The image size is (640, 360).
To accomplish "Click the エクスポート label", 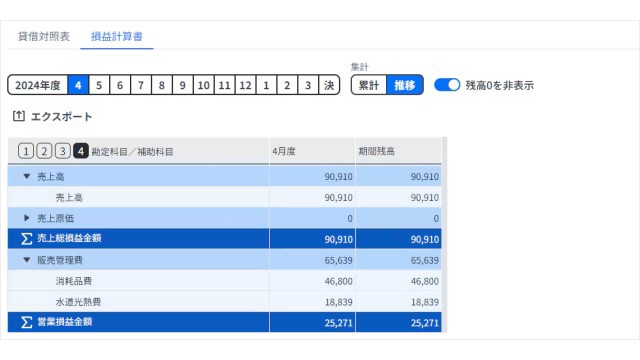I will coord(62,117).
